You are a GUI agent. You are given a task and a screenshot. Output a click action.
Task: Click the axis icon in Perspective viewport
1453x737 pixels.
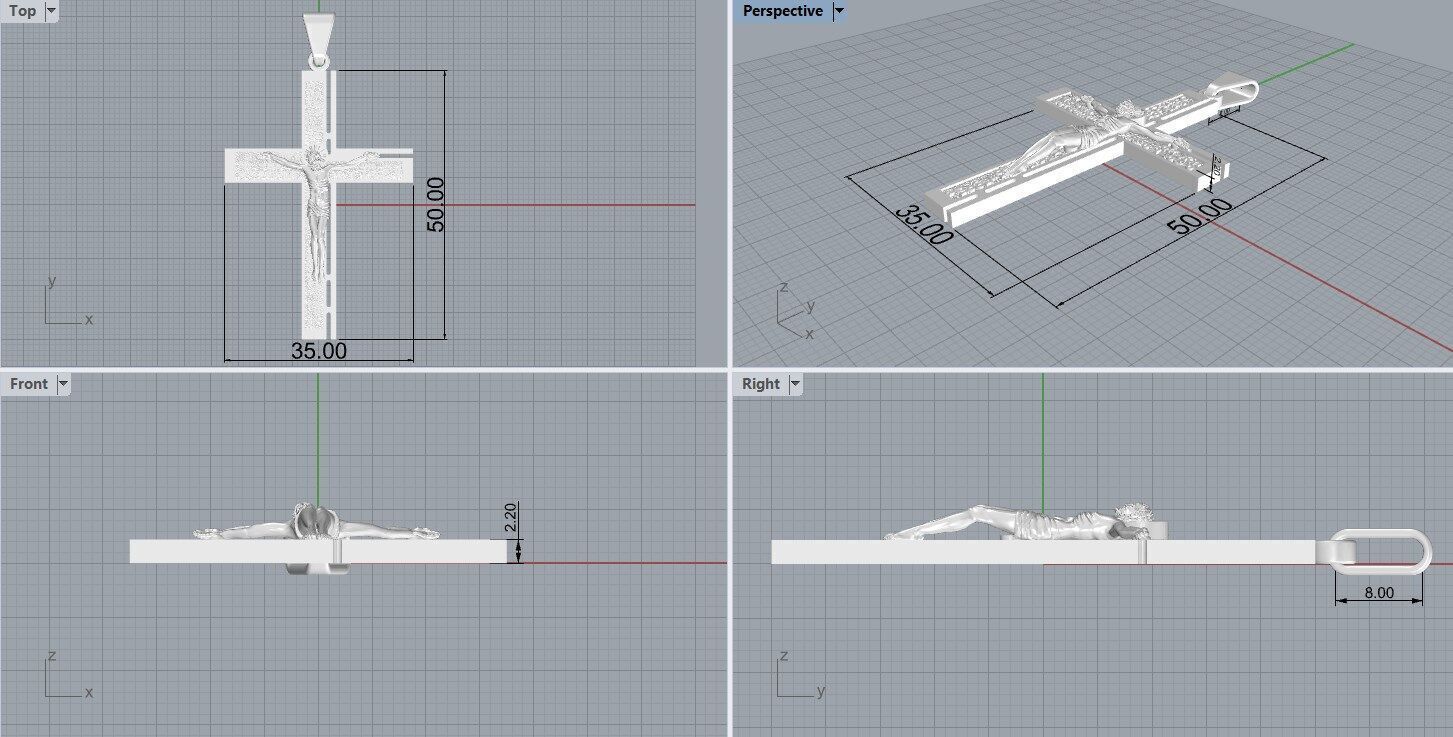(796, 310)
